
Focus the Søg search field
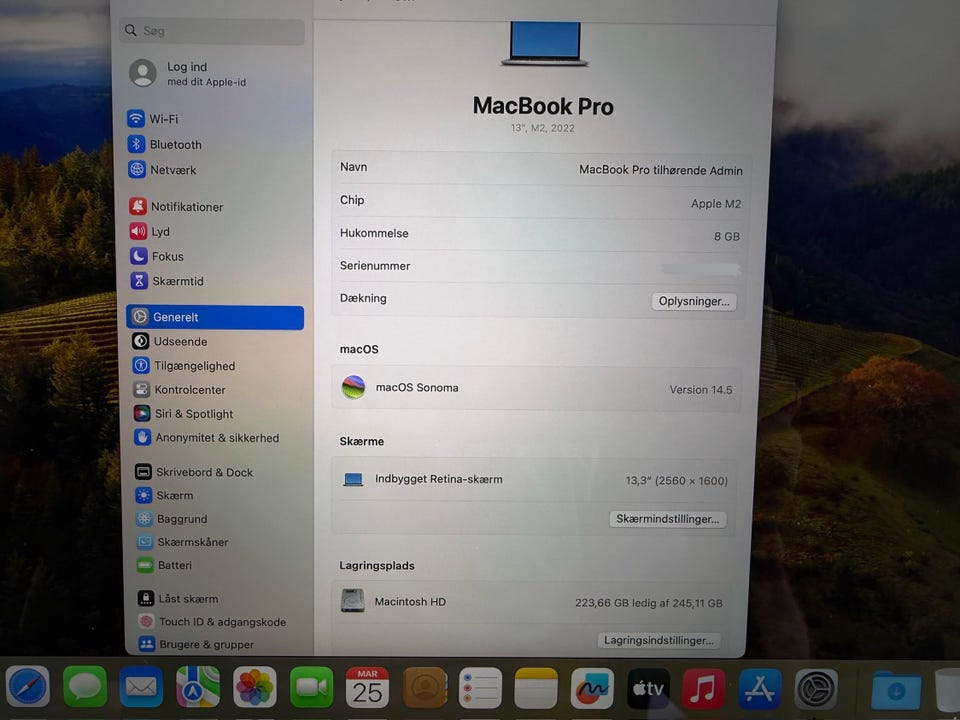coord(212,31)
